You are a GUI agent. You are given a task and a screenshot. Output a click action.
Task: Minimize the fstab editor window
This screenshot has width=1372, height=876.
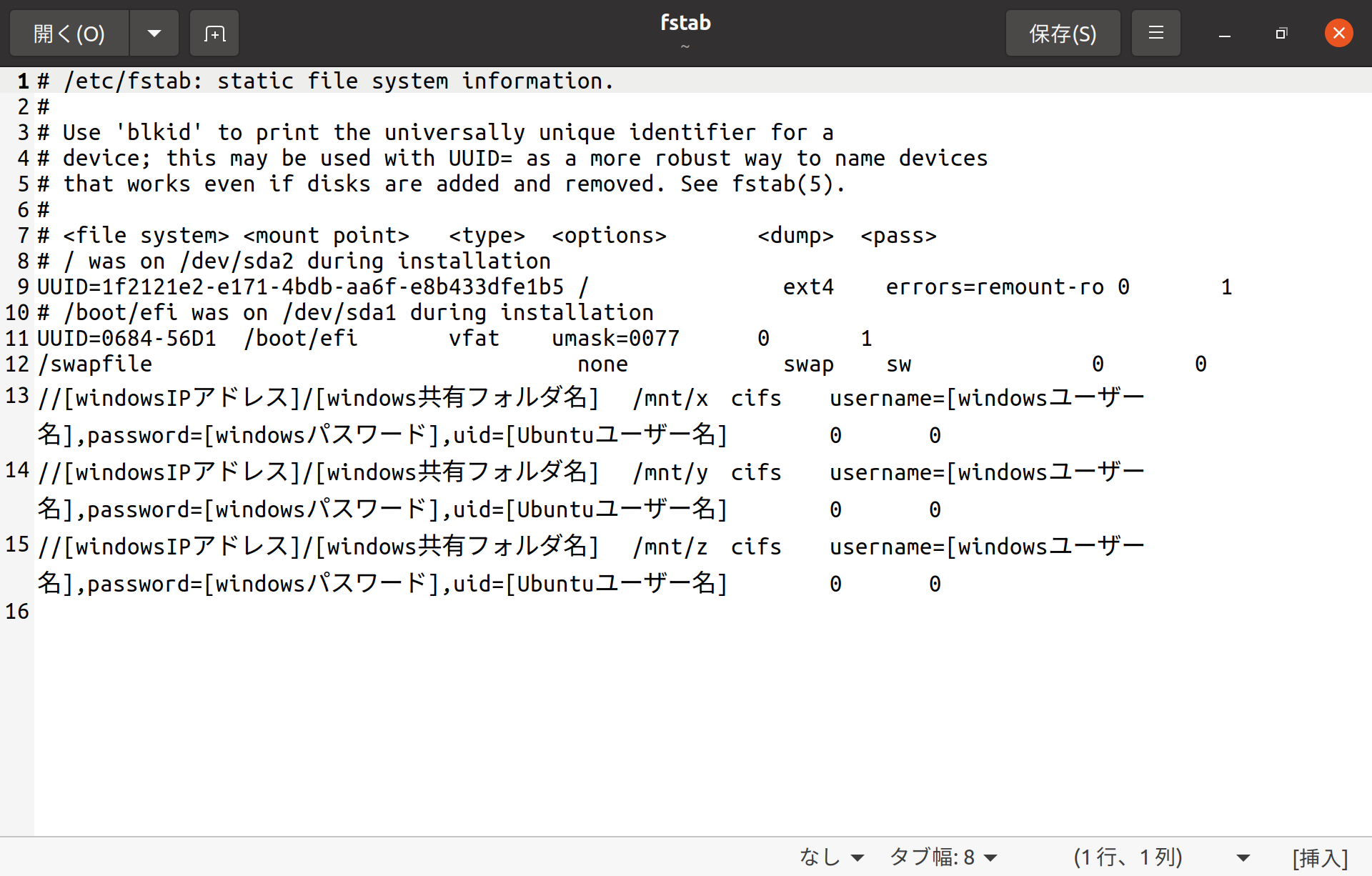pyautogui.click(x=1224, y=34)
